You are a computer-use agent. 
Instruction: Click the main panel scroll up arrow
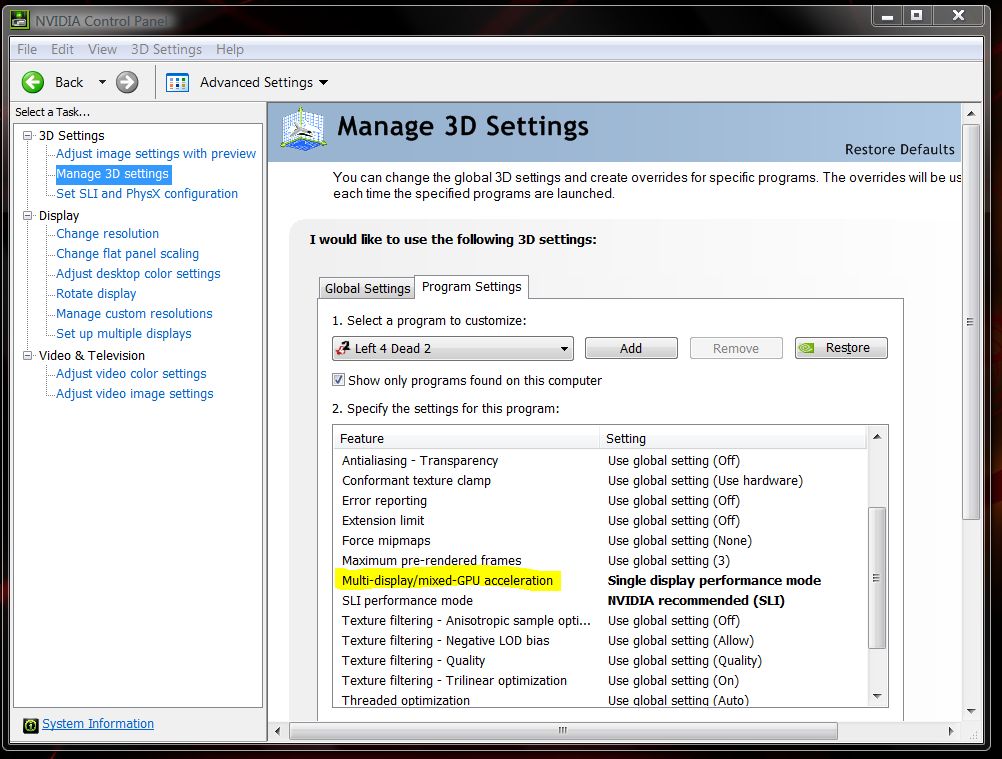point(971,114)
